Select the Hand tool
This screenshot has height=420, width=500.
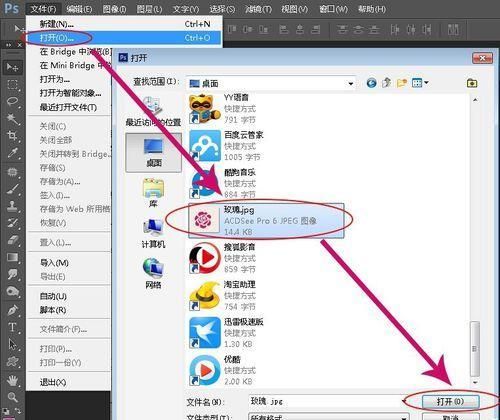(x=13, y=380)
